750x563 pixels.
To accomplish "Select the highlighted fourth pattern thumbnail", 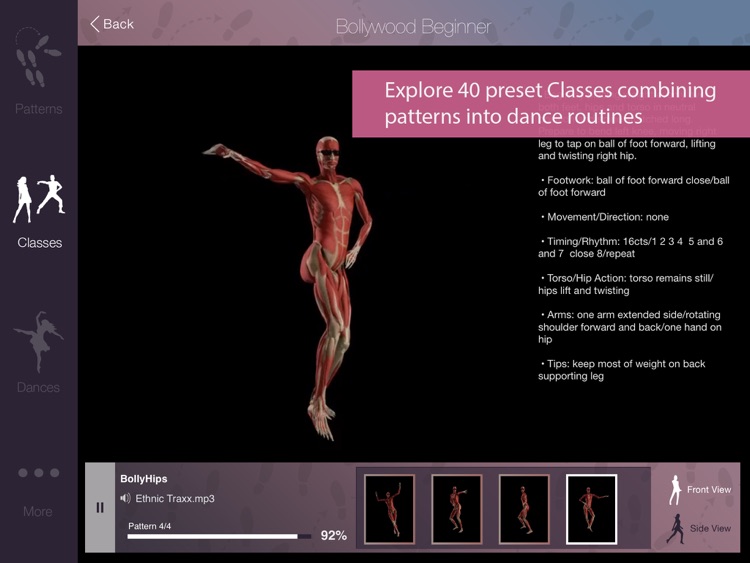I will tap(591, 509).
